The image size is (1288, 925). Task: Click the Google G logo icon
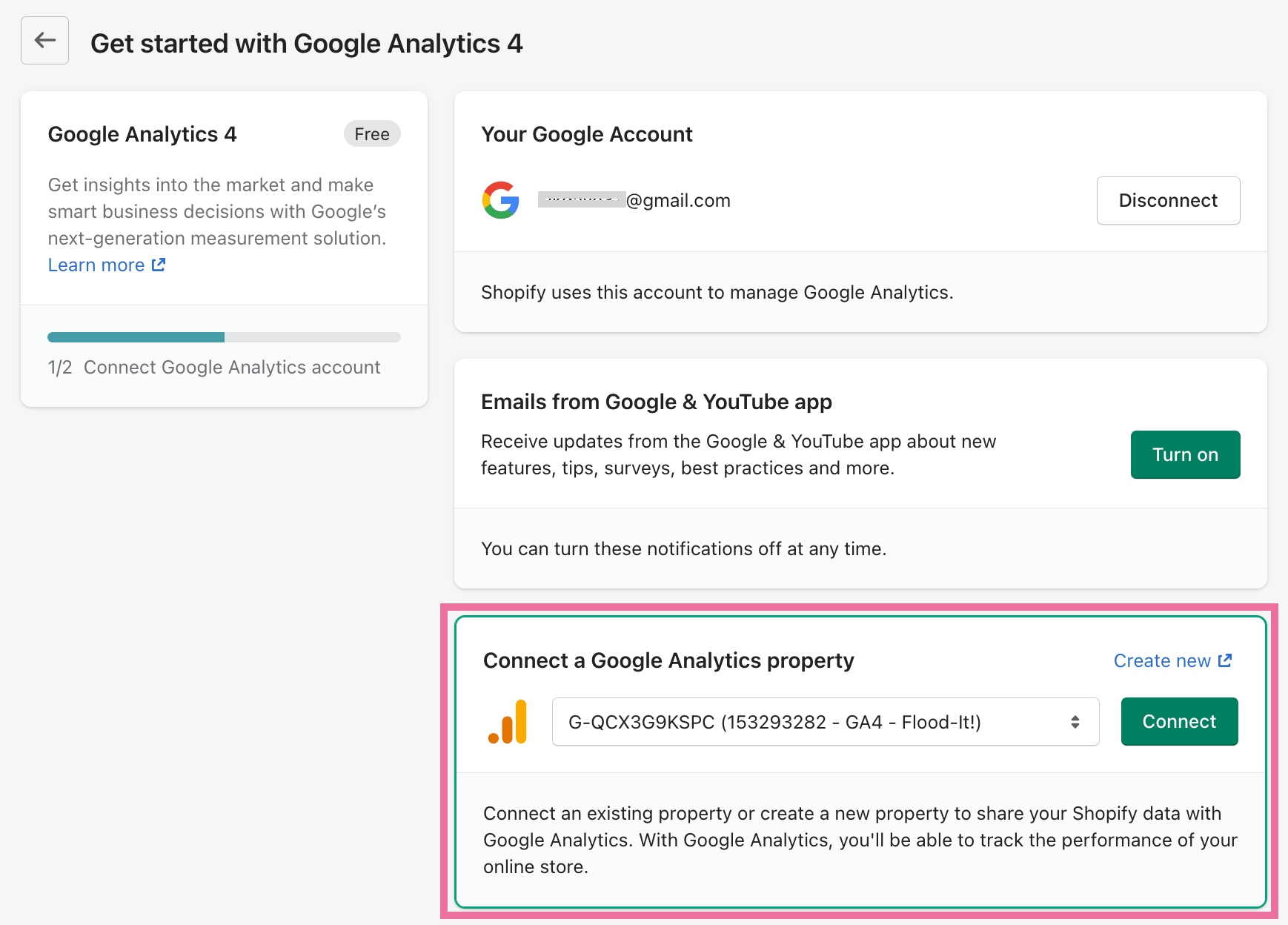click(501, 200)
